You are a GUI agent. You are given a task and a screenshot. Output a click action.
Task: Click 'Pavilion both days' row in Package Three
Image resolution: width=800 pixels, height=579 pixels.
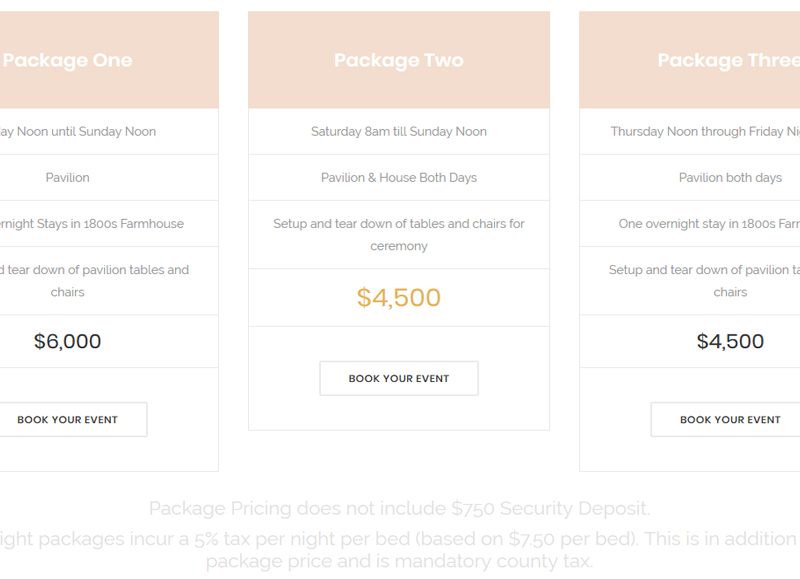690,178
